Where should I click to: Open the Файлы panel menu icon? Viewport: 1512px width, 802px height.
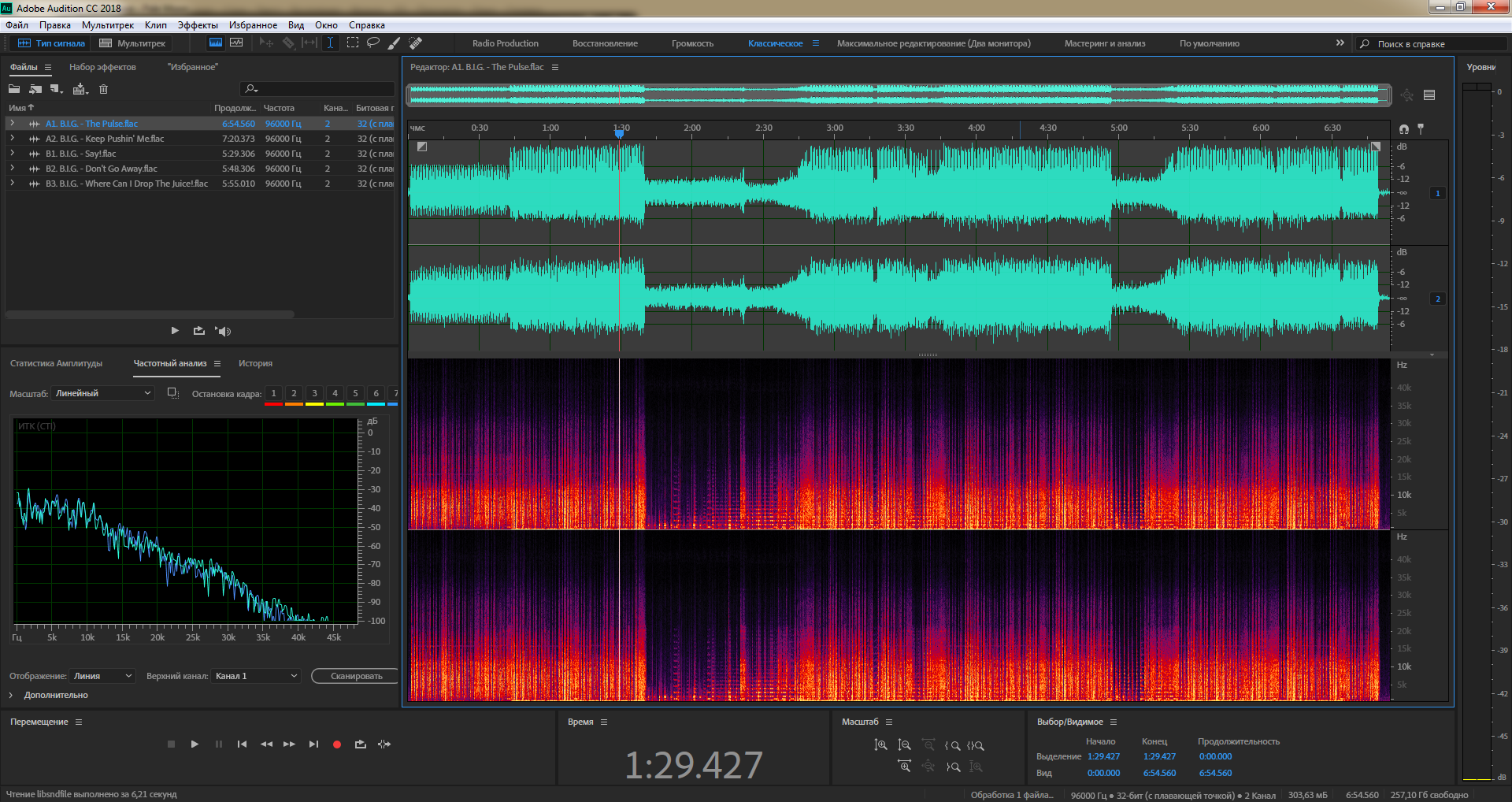[x=48, y=67]
